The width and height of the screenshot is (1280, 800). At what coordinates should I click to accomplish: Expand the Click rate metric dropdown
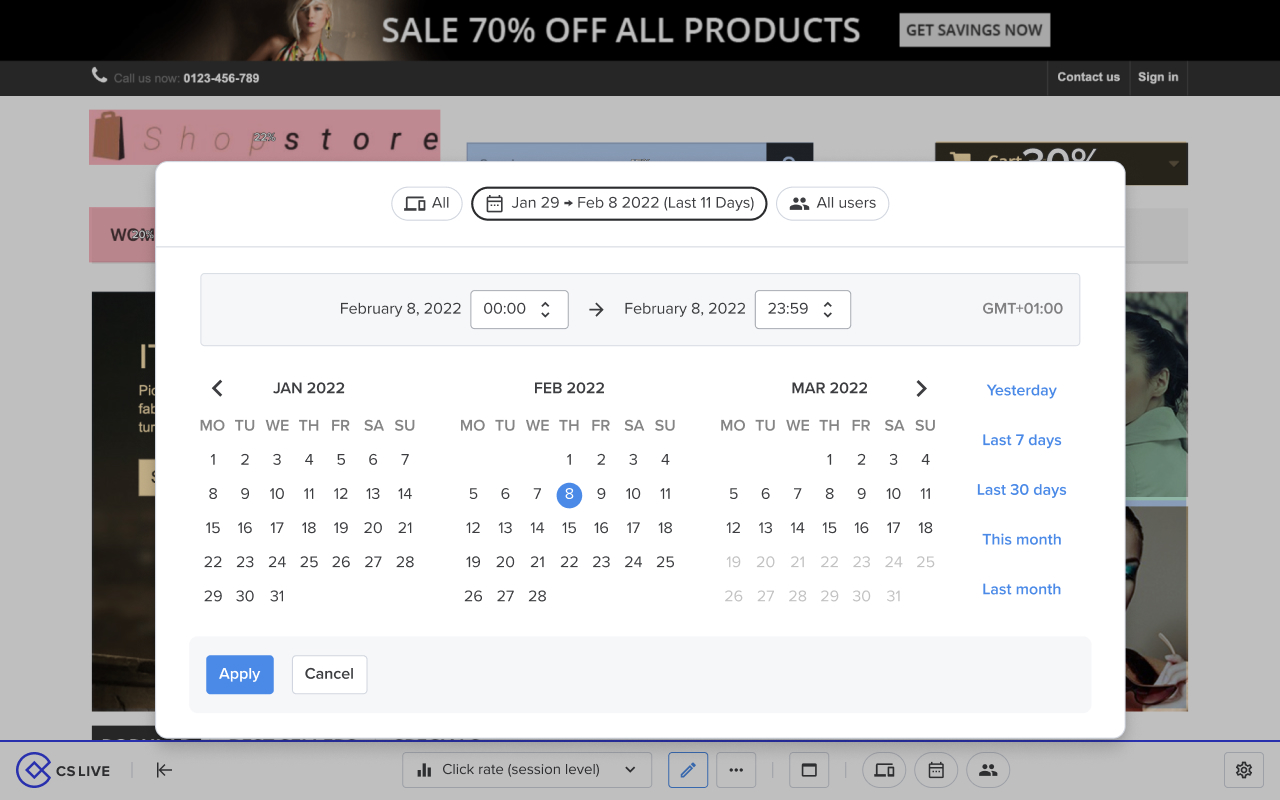(527, 770)
